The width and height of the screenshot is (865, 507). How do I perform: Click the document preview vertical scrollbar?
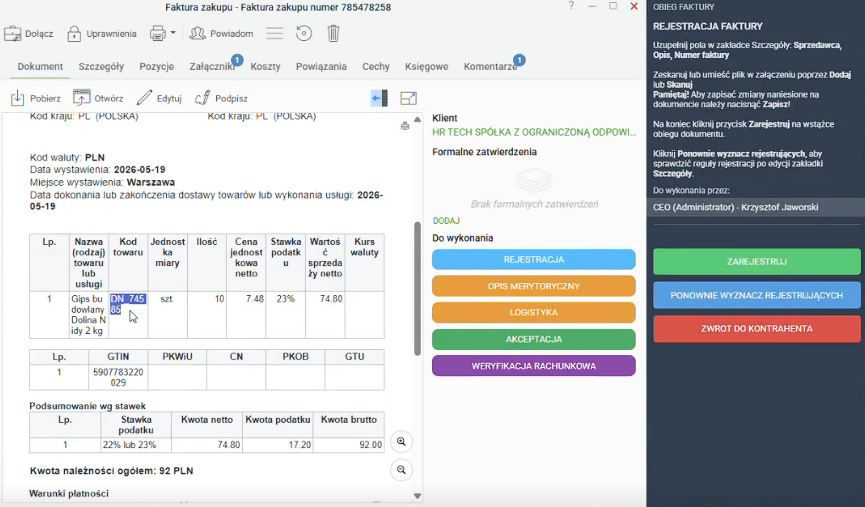pos(417,288)
